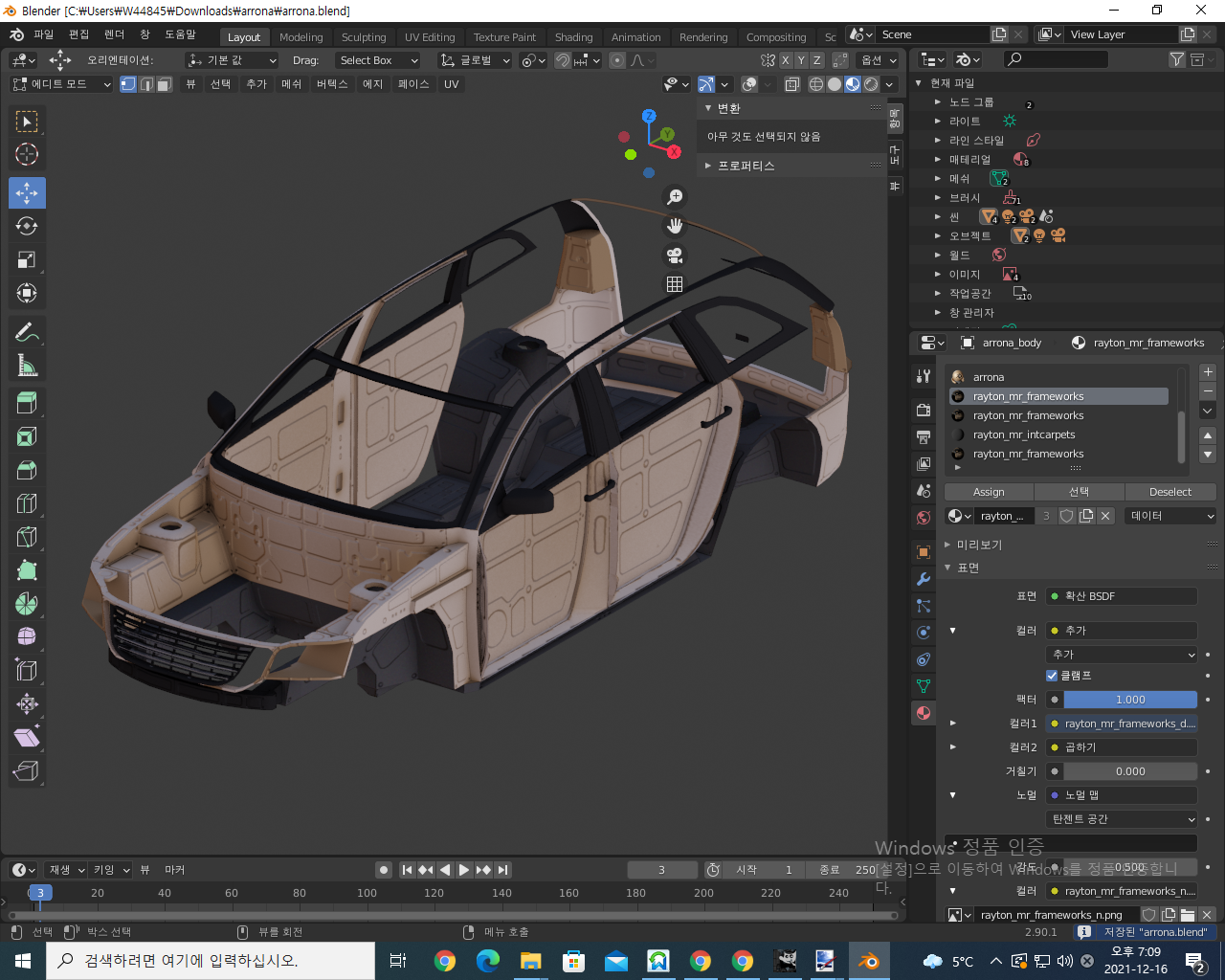
Task: Expand the 프로퍼티스 panel
Action: (746, 166)
